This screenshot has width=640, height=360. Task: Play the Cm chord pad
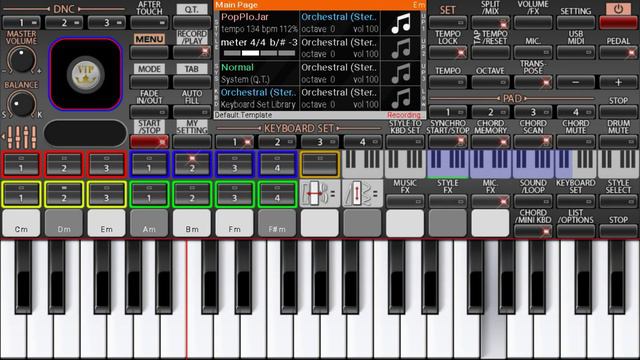21,223
